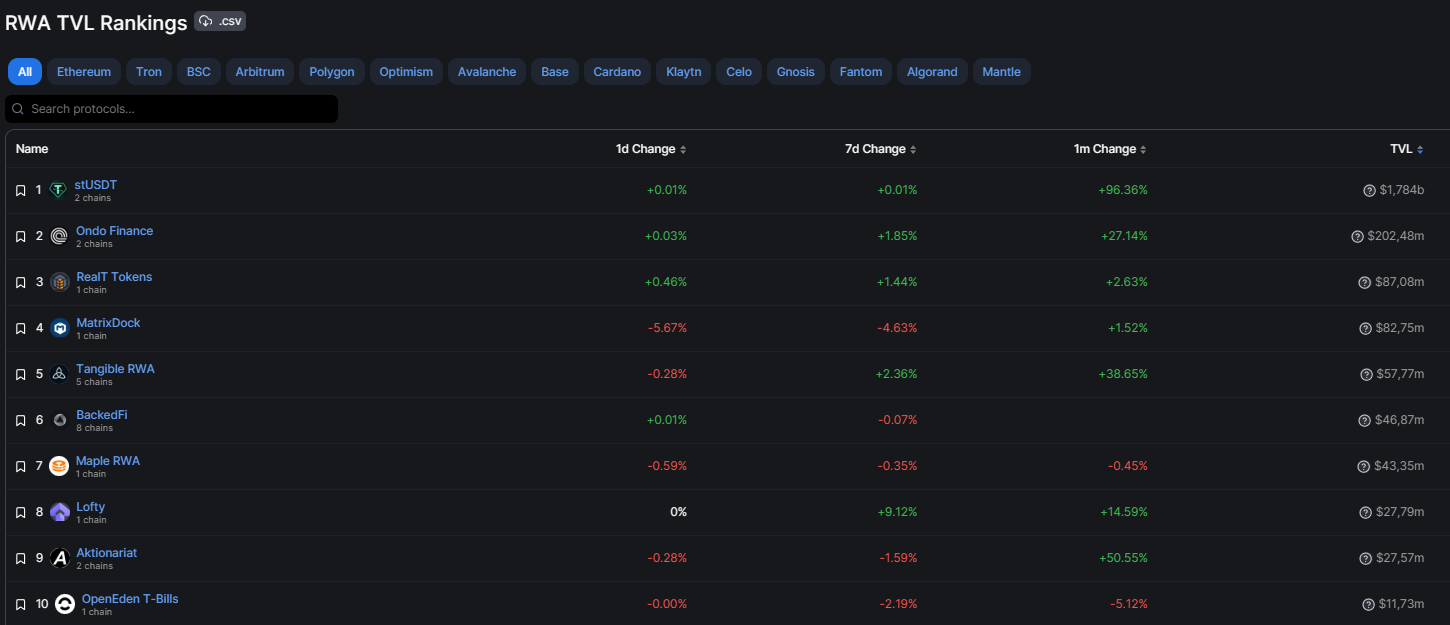Filter by the Tron chain
Image resolution: width=1450 pixels, height=625 pixels.
tap(149, 72)
